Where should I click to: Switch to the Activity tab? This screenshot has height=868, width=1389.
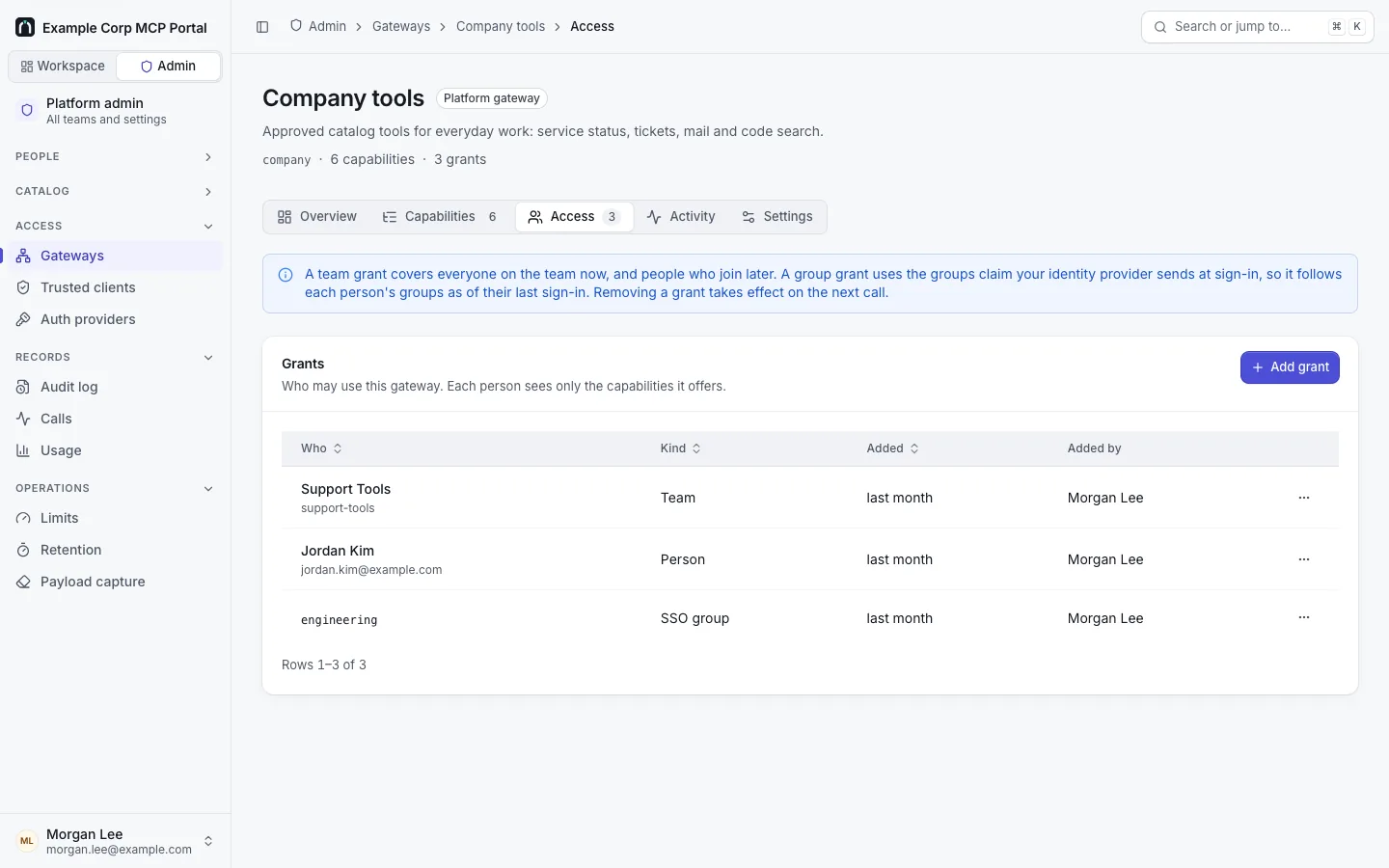681,217
